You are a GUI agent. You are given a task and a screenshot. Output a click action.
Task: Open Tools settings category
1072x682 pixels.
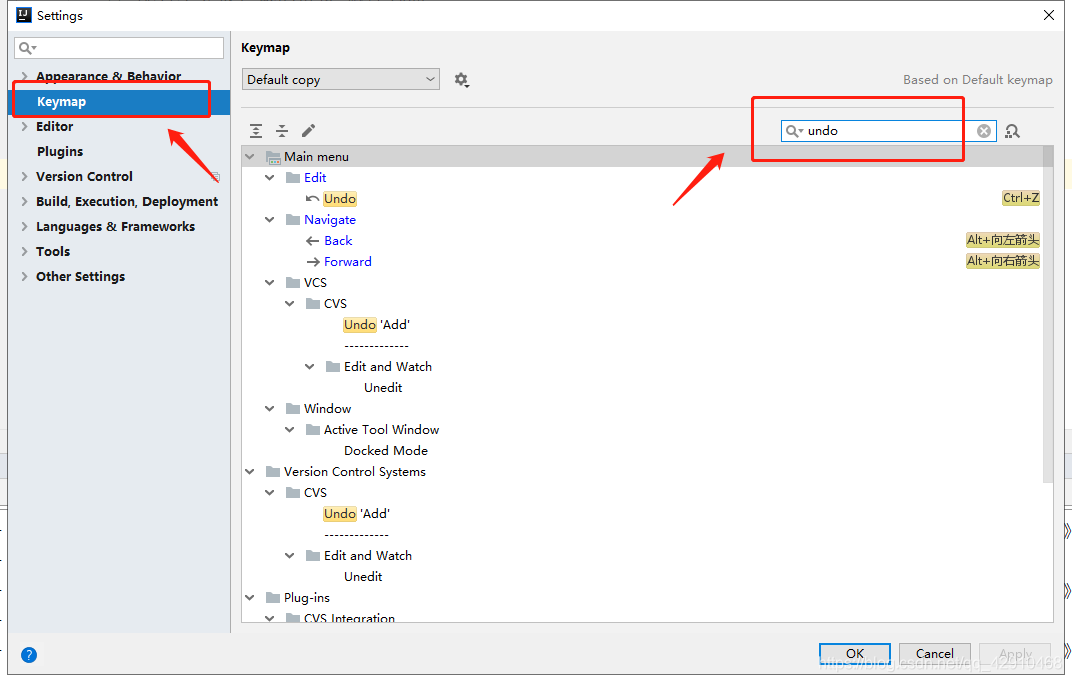[x=53, y=251]
